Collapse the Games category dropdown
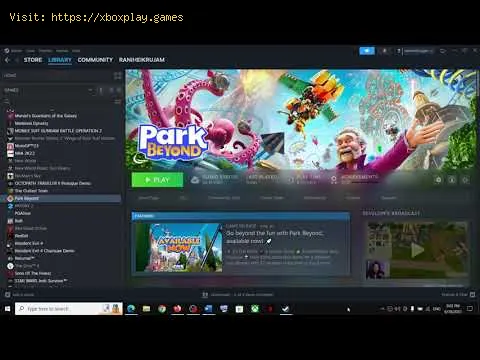The height and width of the screenshot is (360, 480). pyautogui.click(x=91, y=90)
